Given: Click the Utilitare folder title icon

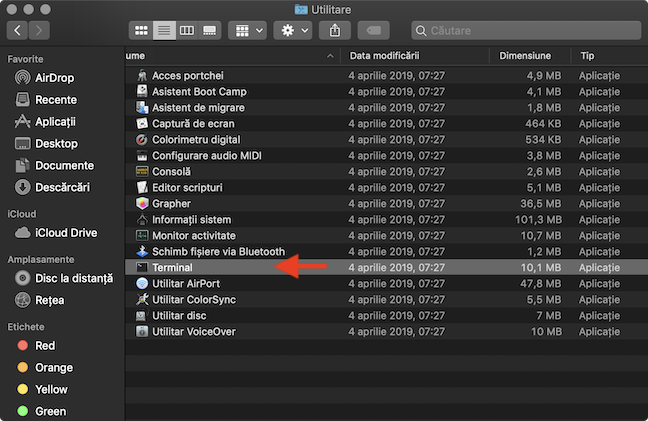Looking at the screenshot, I should pyautogui.click(x=301, y=9).
